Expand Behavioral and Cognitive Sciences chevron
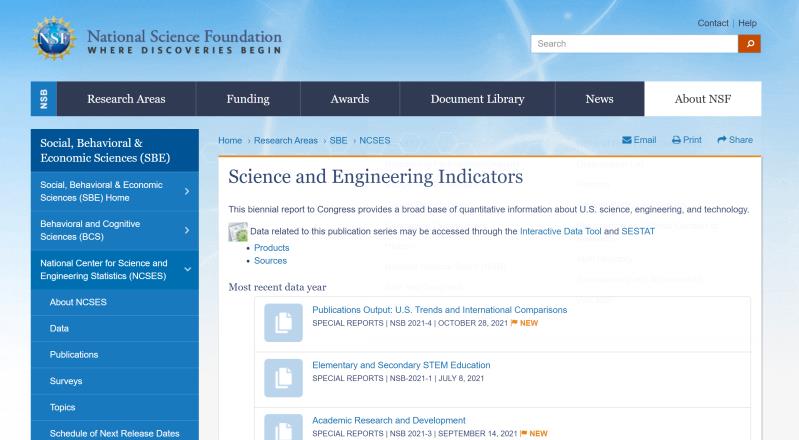This screenshot has width=799, height=440. click(x=187, y=230)
